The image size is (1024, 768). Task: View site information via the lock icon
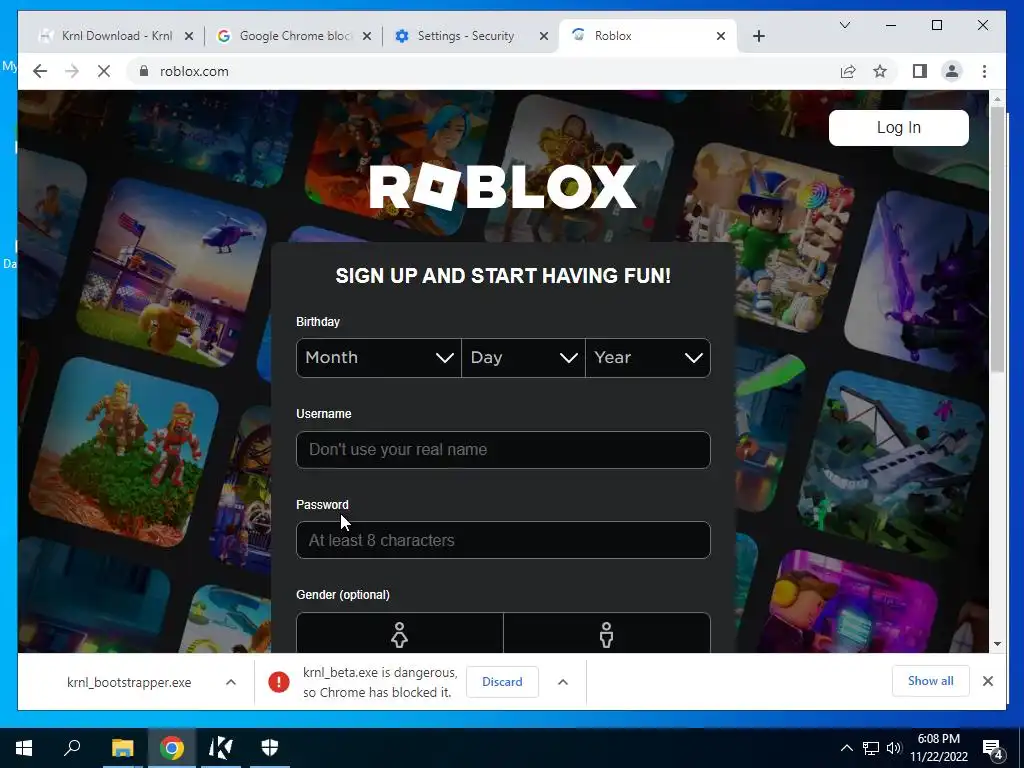pos(144,71)
